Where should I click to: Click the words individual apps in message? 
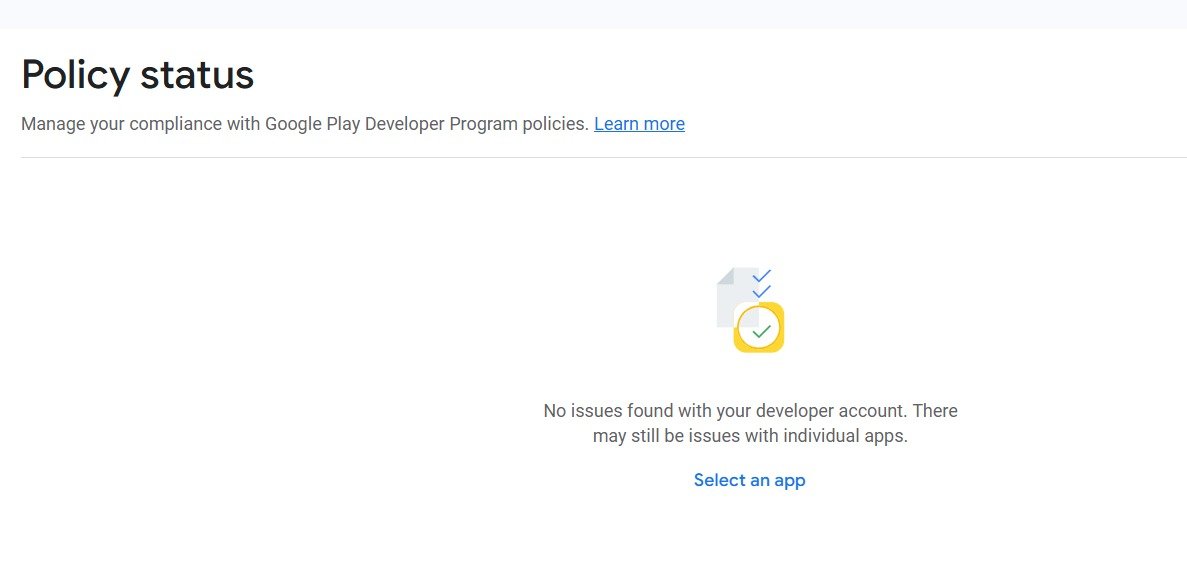click(x=846, y=436)
